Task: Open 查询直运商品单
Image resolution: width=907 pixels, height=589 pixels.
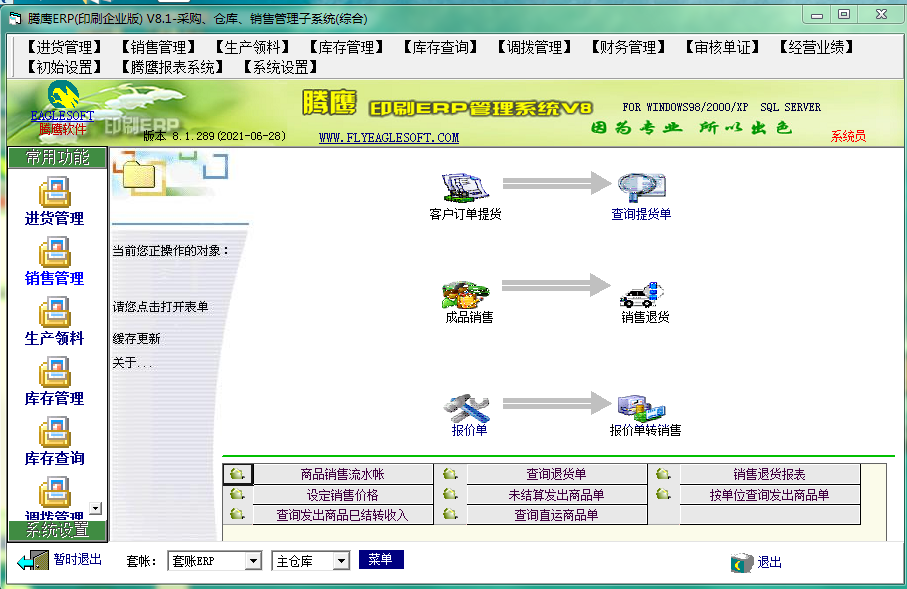Action: click(556, 514)
